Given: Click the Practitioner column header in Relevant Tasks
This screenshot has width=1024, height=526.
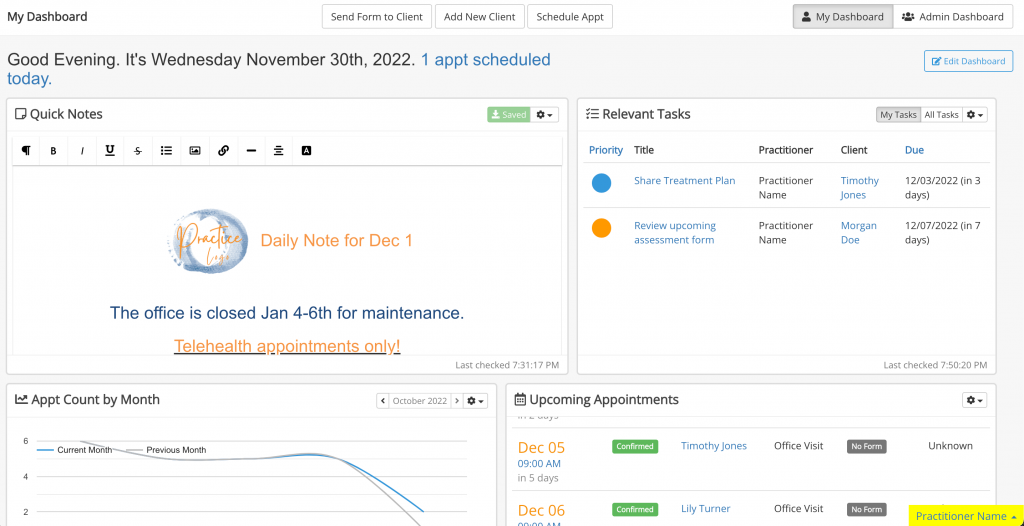Looking at the screenshot, I should point(786,150).
